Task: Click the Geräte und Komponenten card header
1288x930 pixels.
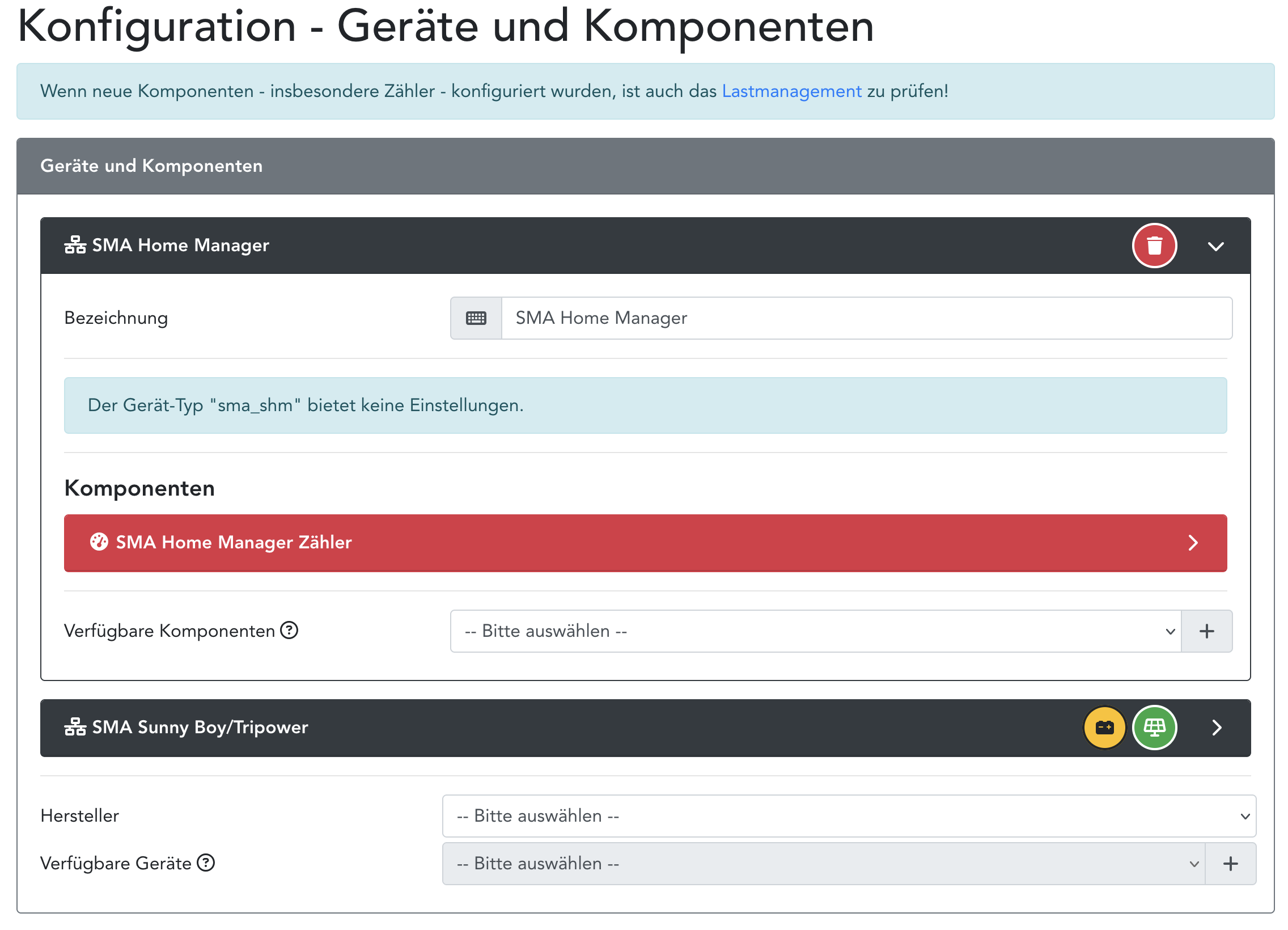Action: pyautogui.click(x=151, y=166)
